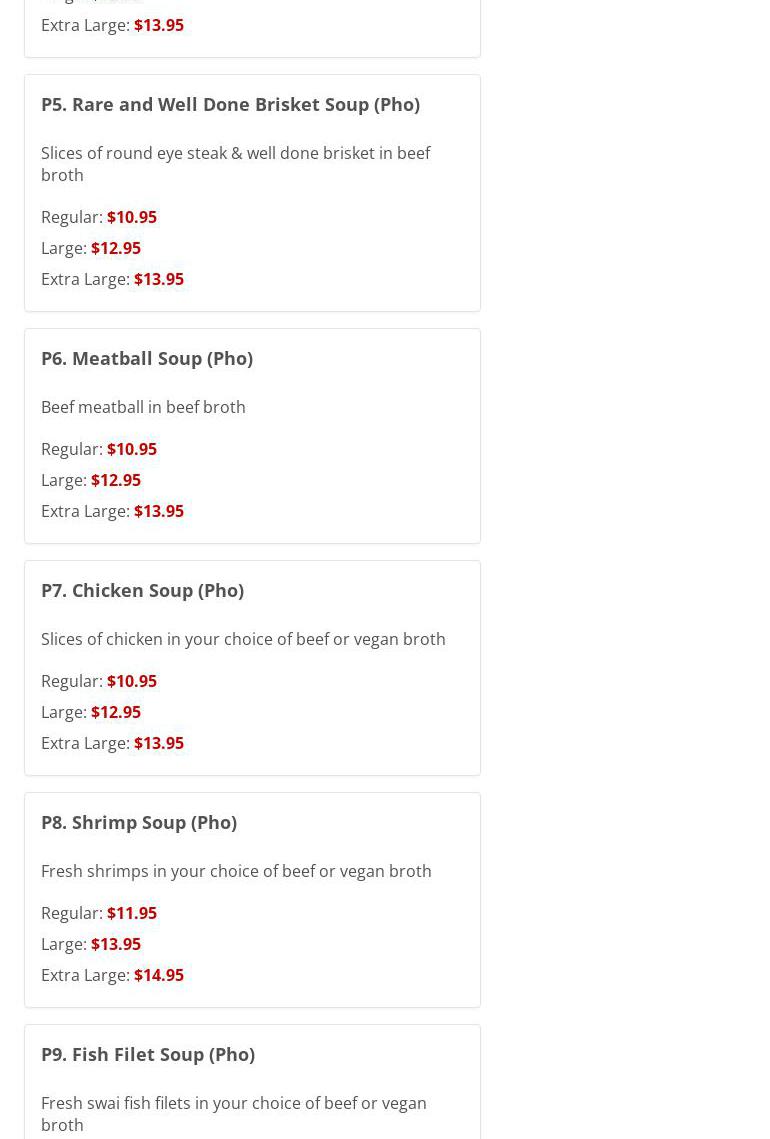Image resolution: width=770 pixels, height=1139 pixels.
Task: Open the P7 Chicken Soup (Pho) item
Action: (142, 591)
